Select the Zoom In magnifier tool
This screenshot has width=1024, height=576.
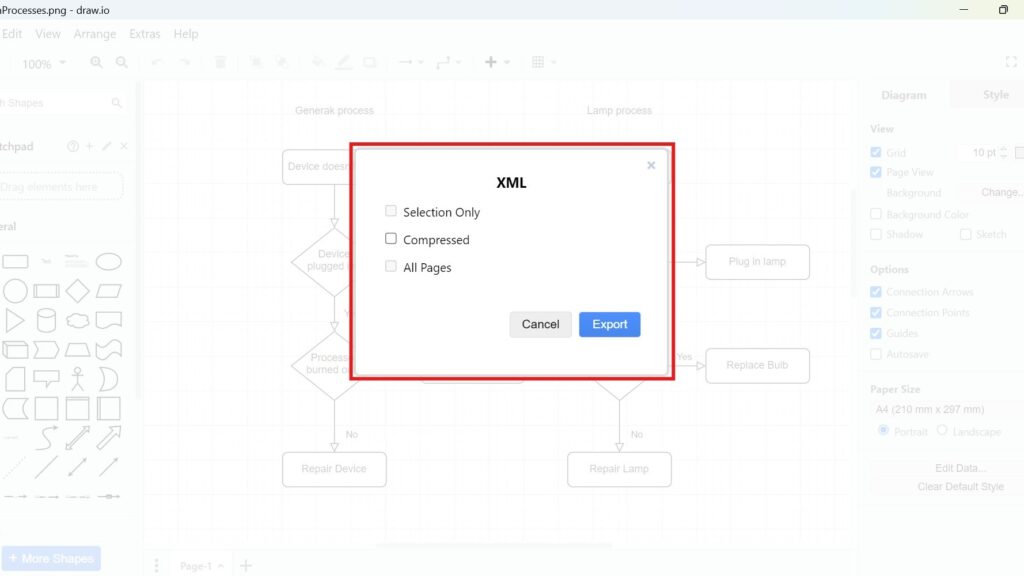pos(96,62)
